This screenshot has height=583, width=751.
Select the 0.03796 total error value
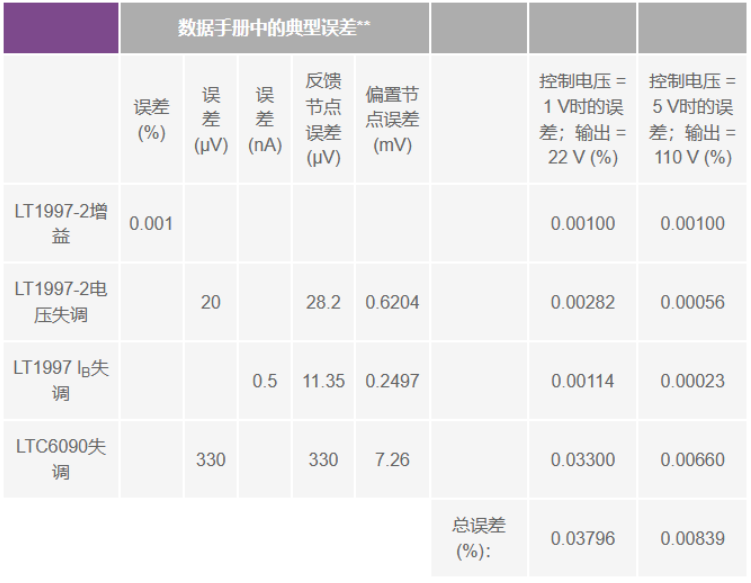(x=582, y=538)
